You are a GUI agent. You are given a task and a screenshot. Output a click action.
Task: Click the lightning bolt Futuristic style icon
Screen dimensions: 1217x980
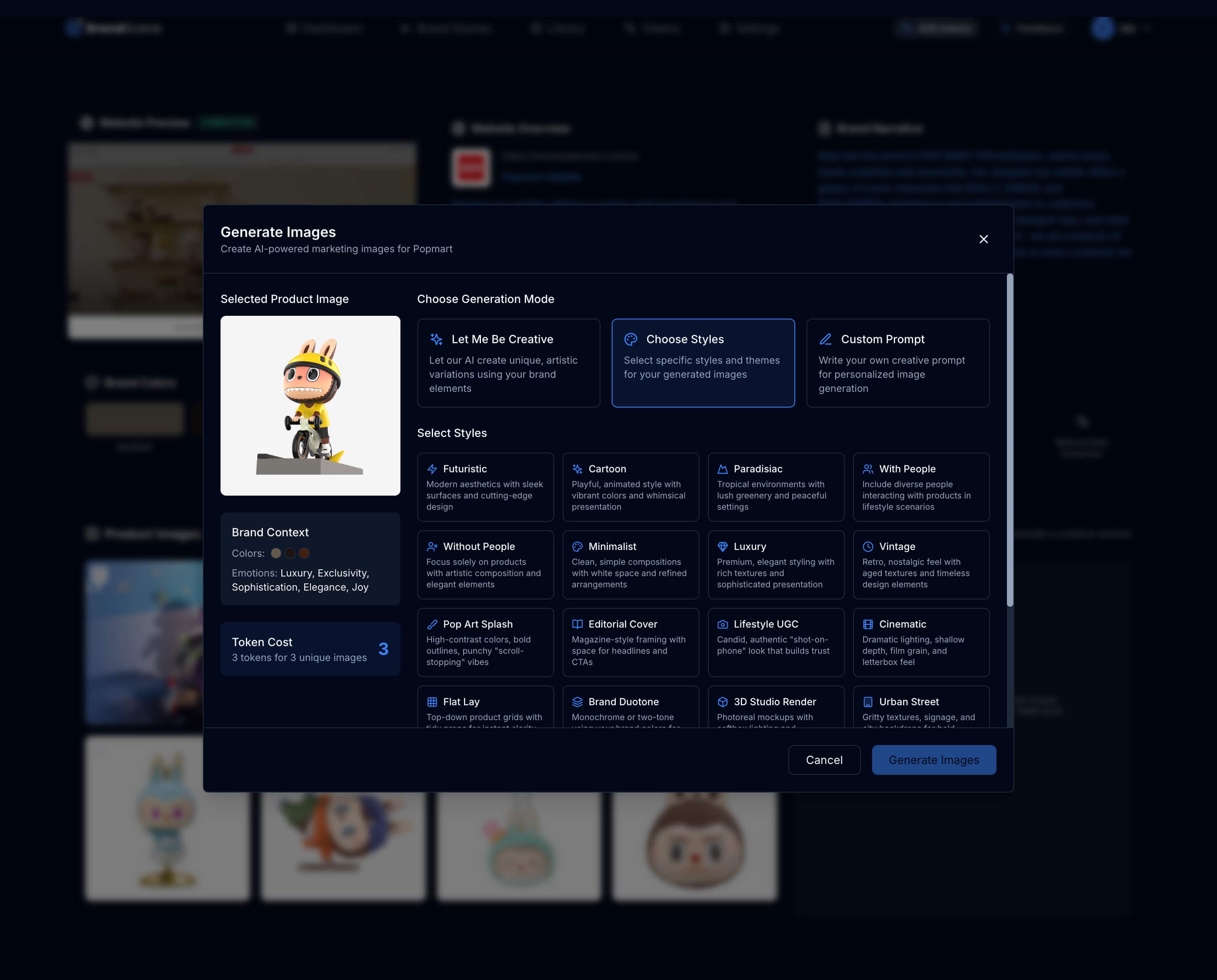click(432, 469)
